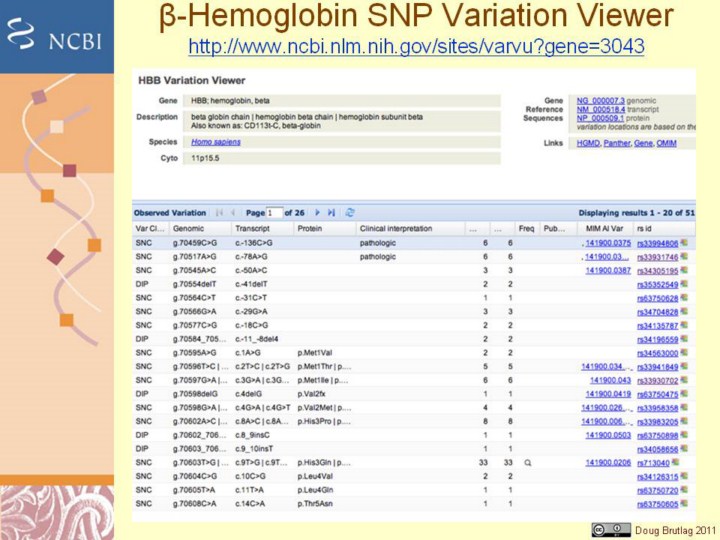Advance to the next results page
The height and width of the screenshot is (540, 720).
click(x=318, y=213)
